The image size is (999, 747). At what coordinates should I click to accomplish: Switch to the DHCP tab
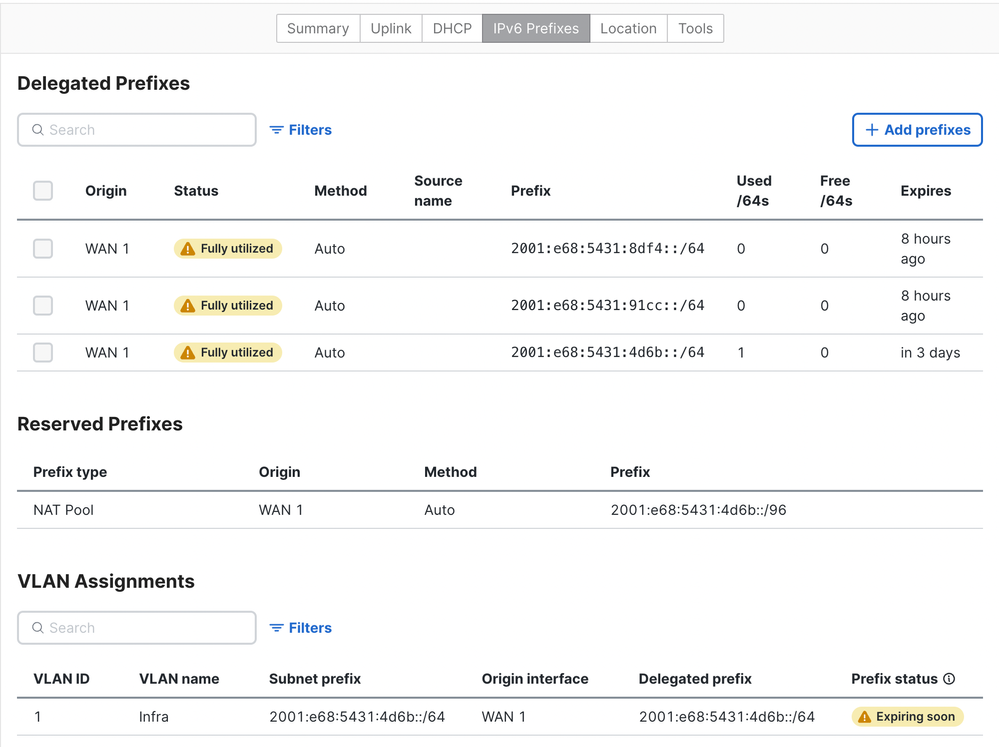point(452,28)
